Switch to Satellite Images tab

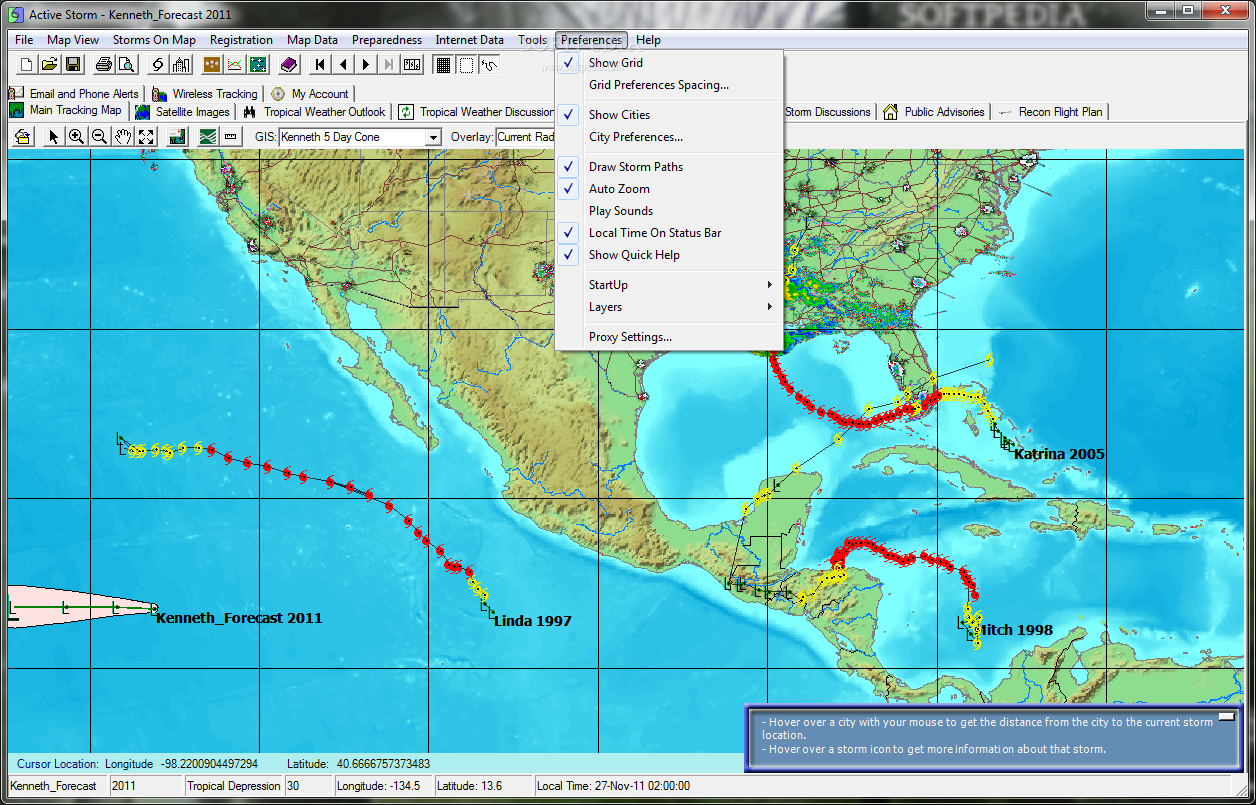coord(182,112)
